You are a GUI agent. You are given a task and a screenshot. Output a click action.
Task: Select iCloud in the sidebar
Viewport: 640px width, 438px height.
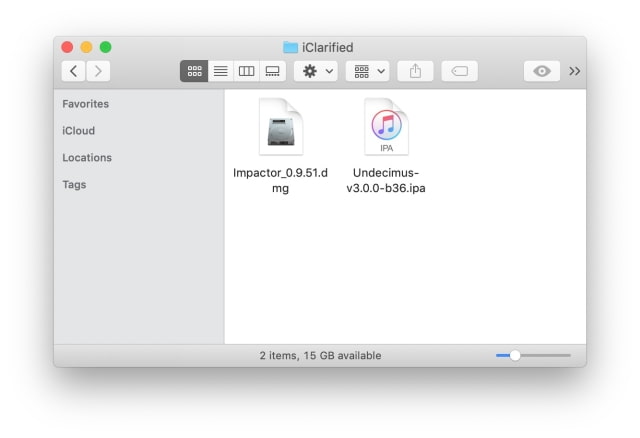tap(79, 131)
